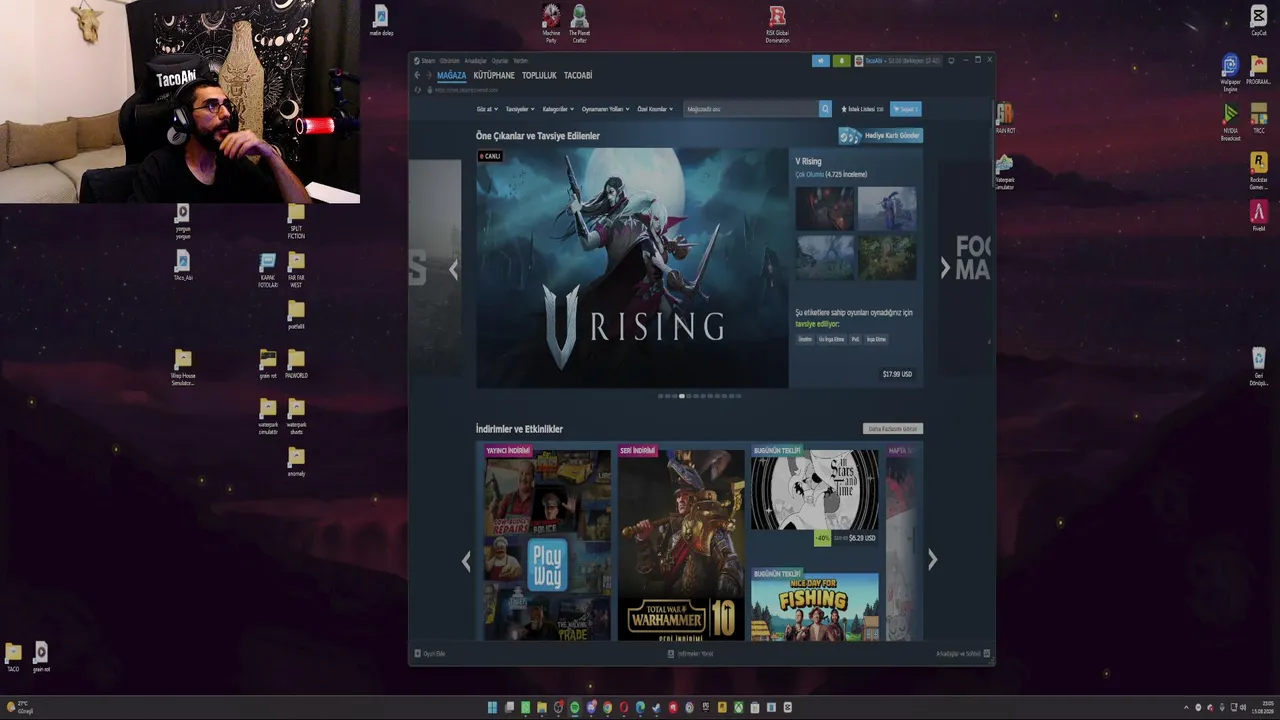1280x720 pixels.
Task: Open the In Stars and Time deal
Action: coord(815,495)
